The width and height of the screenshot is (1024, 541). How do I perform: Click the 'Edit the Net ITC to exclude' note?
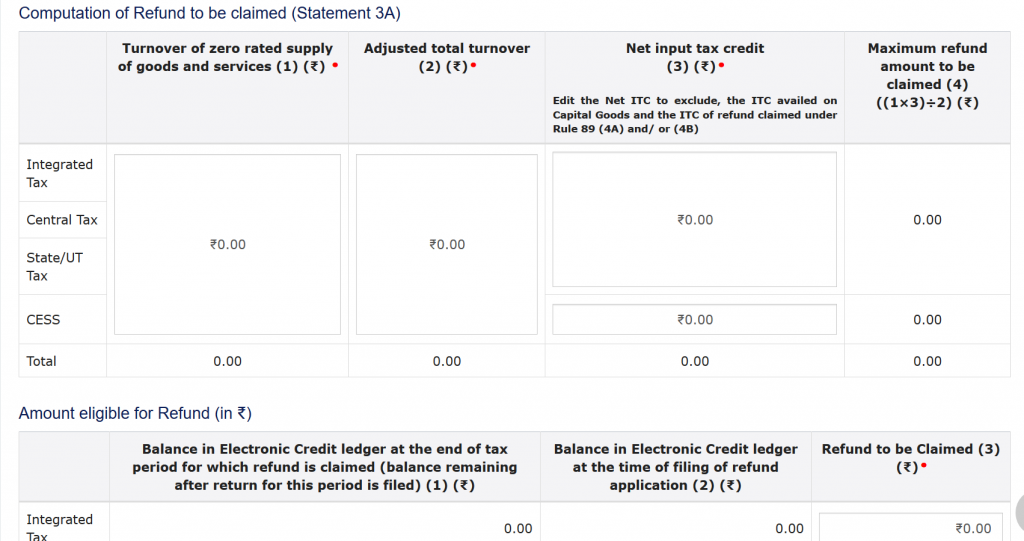695,114
